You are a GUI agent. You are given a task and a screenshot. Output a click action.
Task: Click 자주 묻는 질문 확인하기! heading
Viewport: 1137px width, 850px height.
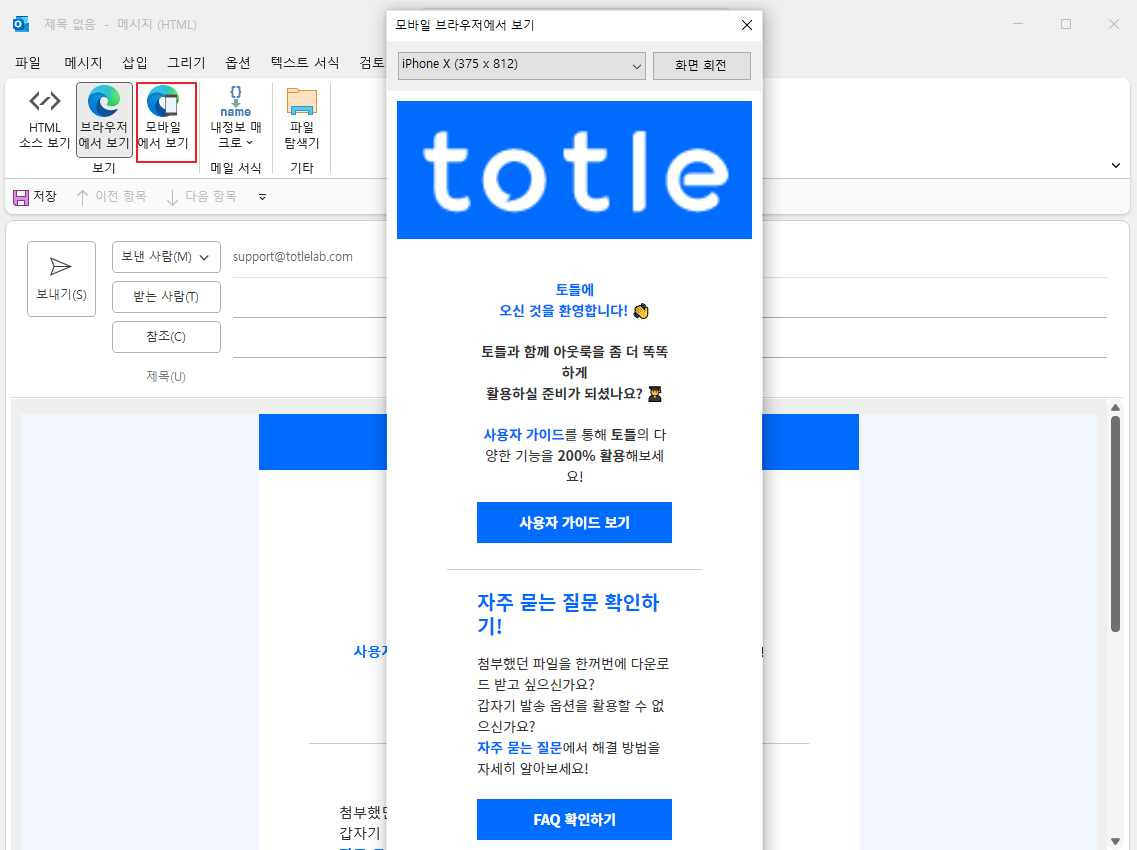pos(568,614)
